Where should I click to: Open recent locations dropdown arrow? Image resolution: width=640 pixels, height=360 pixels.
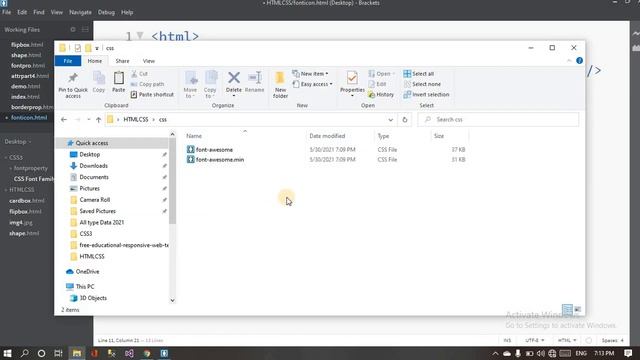(89, 120)
